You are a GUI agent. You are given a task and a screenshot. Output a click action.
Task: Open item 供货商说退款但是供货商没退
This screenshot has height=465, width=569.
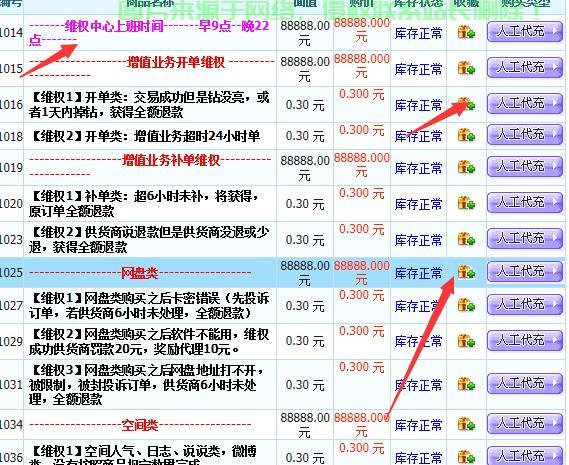[149, 240]
